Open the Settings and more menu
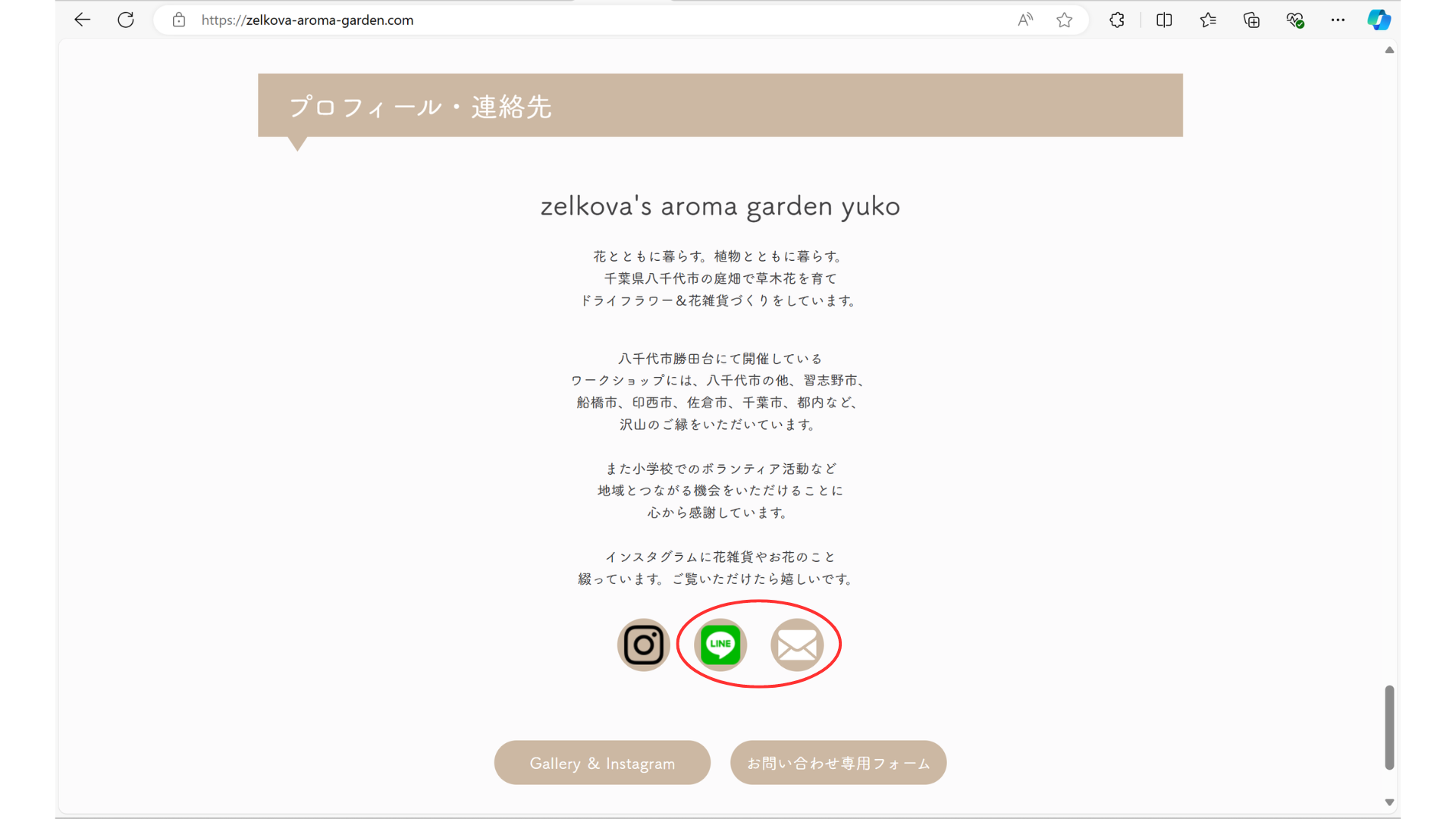Image resolution: width=1456 pixels, height=819 pixels. pyautogui.click(x=1338, y=20)
